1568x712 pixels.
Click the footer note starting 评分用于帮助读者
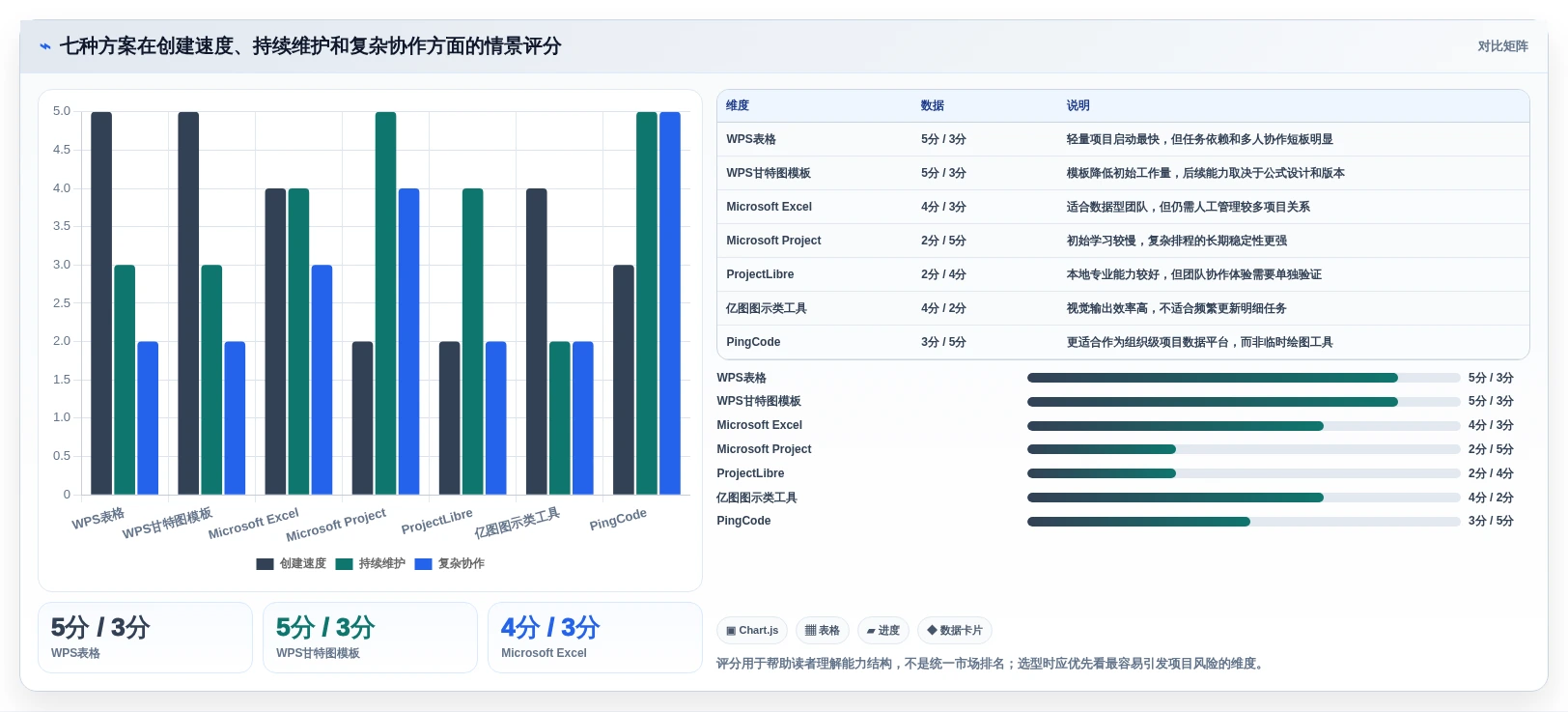(x=992, y=664)
